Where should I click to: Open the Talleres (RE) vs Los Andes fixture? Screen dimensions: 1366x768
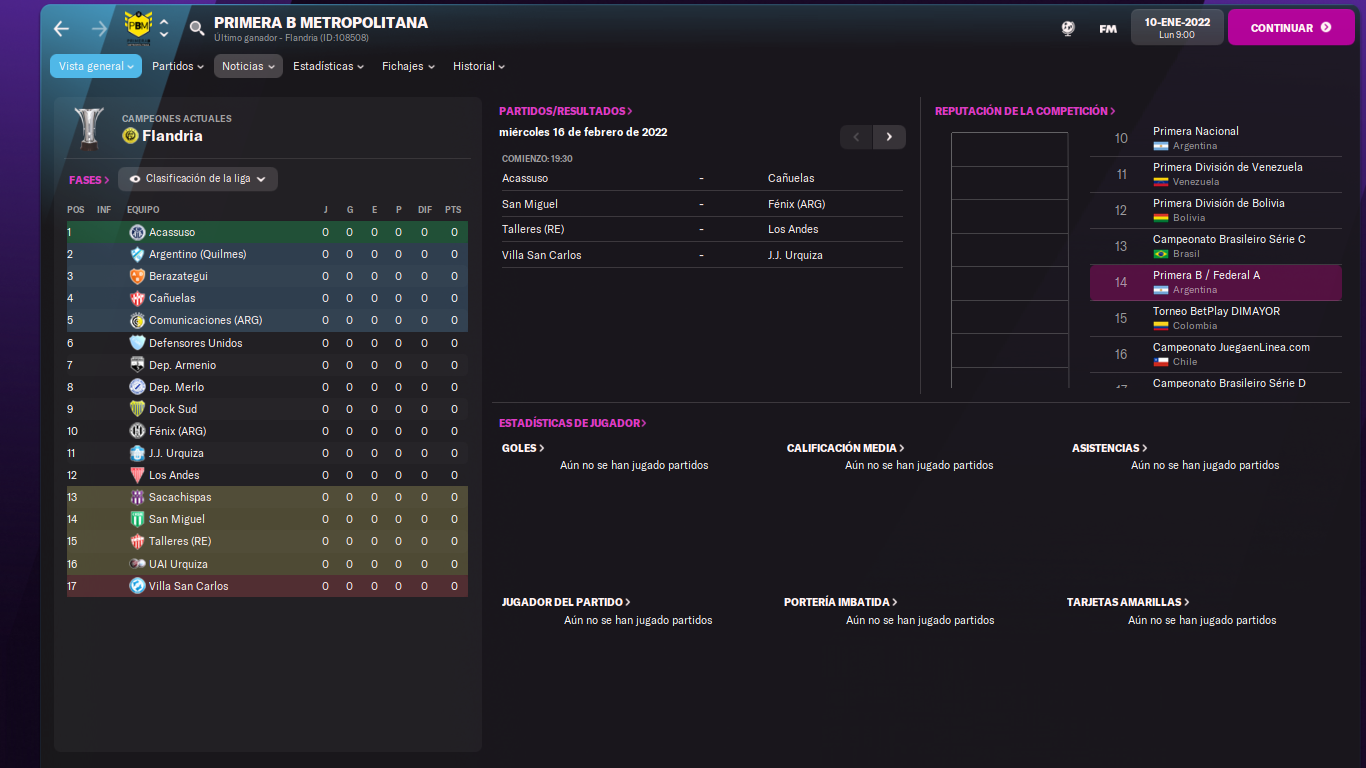click(x=702, y=229)
